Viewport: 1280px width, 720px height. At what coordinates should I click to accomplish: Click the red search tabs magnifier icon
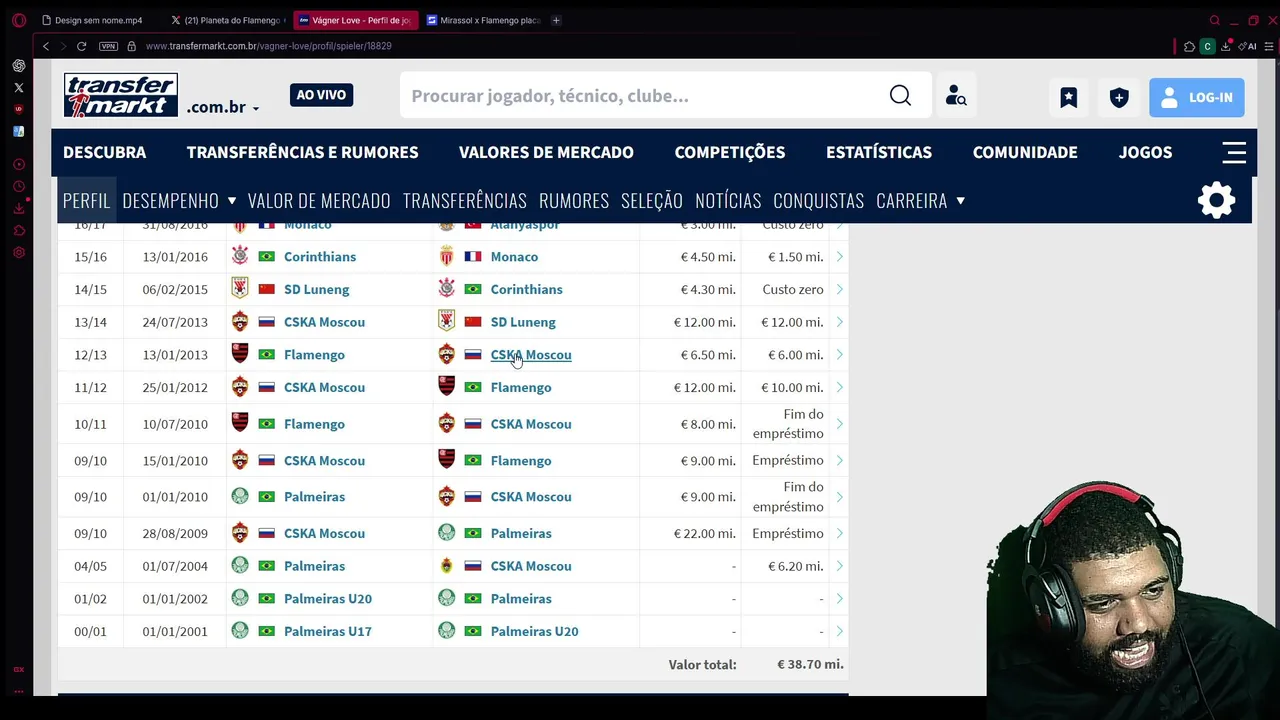pos(1214,20)
